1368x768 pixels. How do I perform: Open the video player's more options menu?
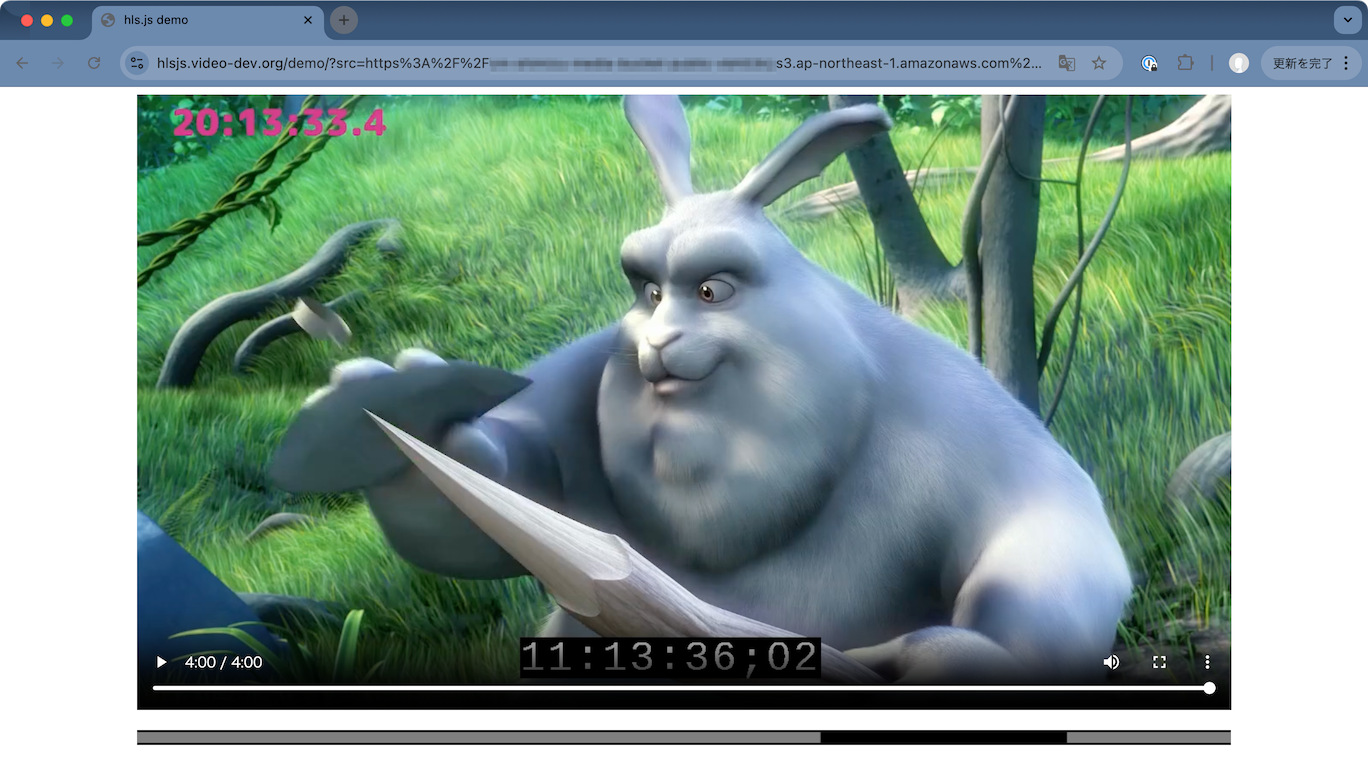[1207, 662]
